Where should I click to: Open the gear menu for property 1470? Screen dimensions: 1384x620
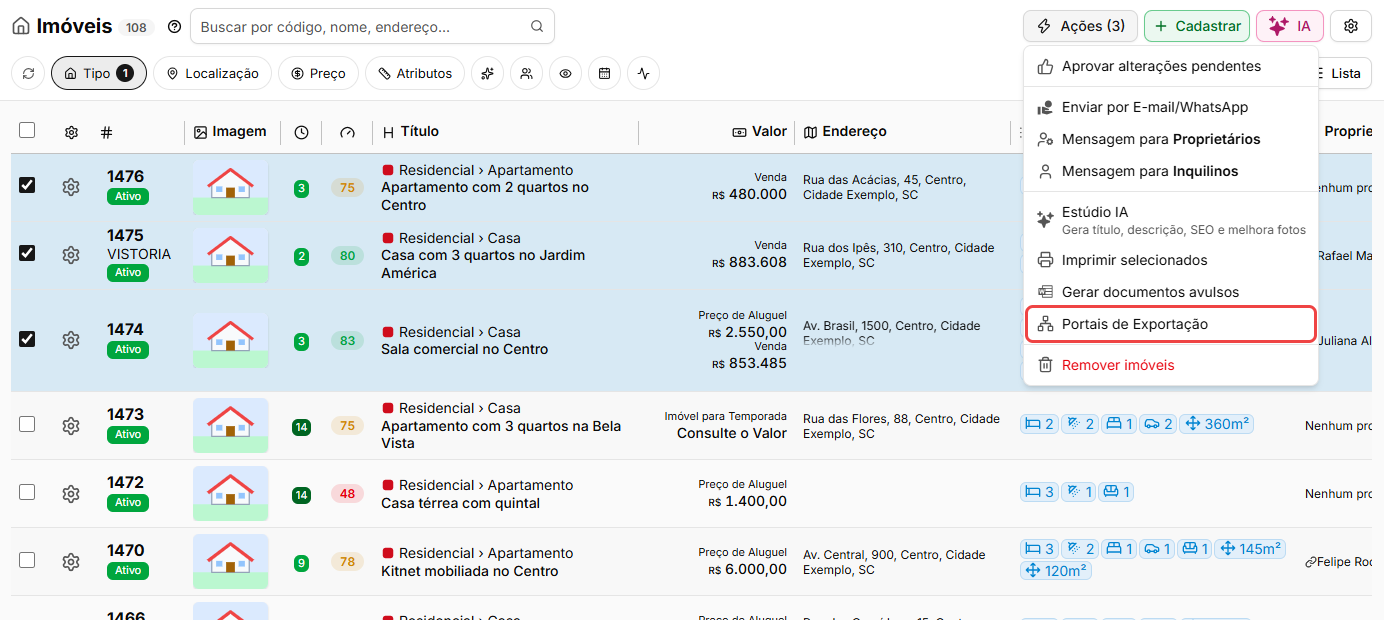pyautogui.click(x=70, y=562)
